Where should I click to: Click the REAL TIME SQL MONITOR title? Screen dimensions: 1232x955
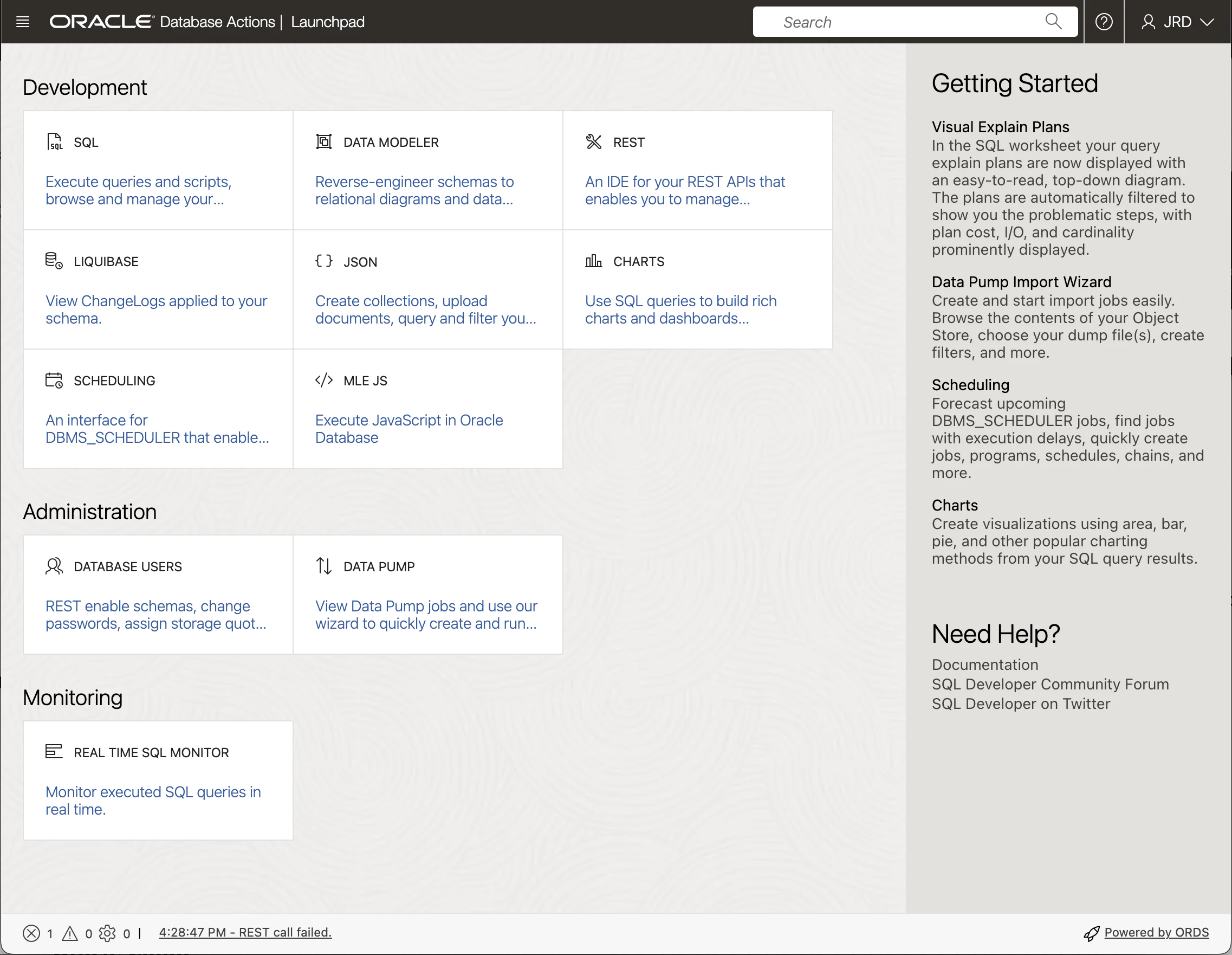coord(151,752)
